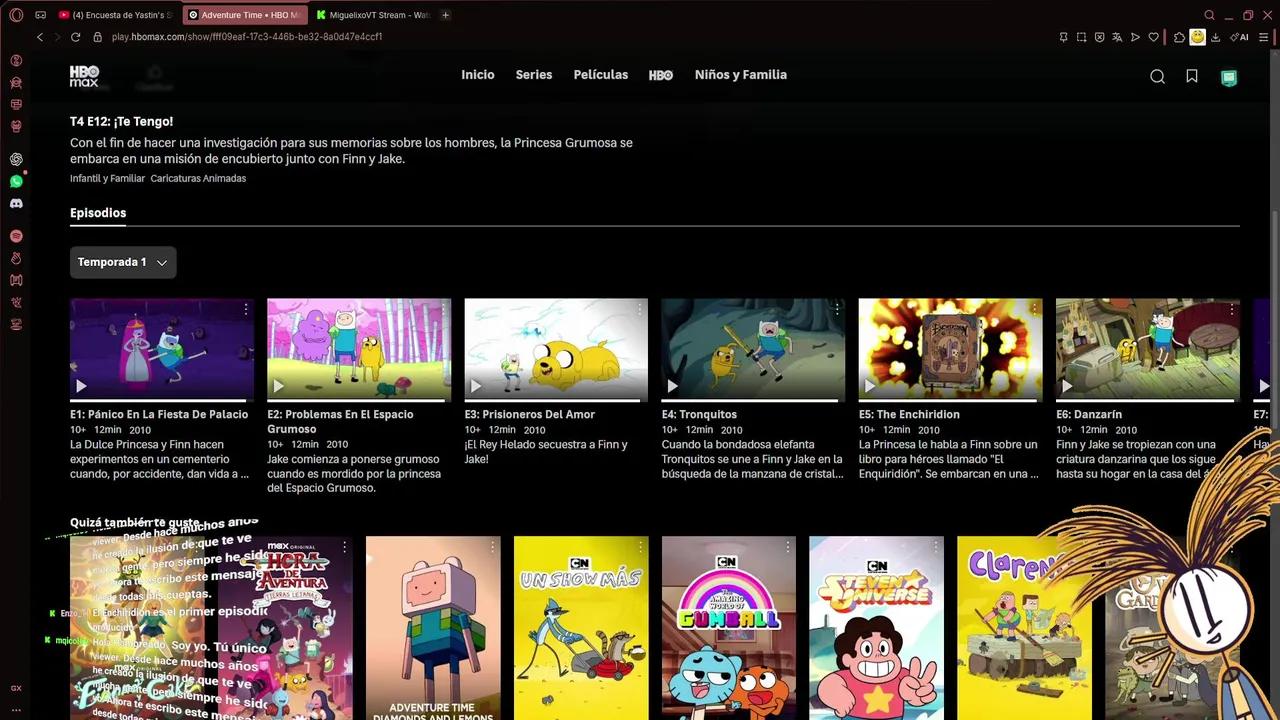1280x720 pixels.
Task: Open a new browser tab
Action: click(445, 15)
